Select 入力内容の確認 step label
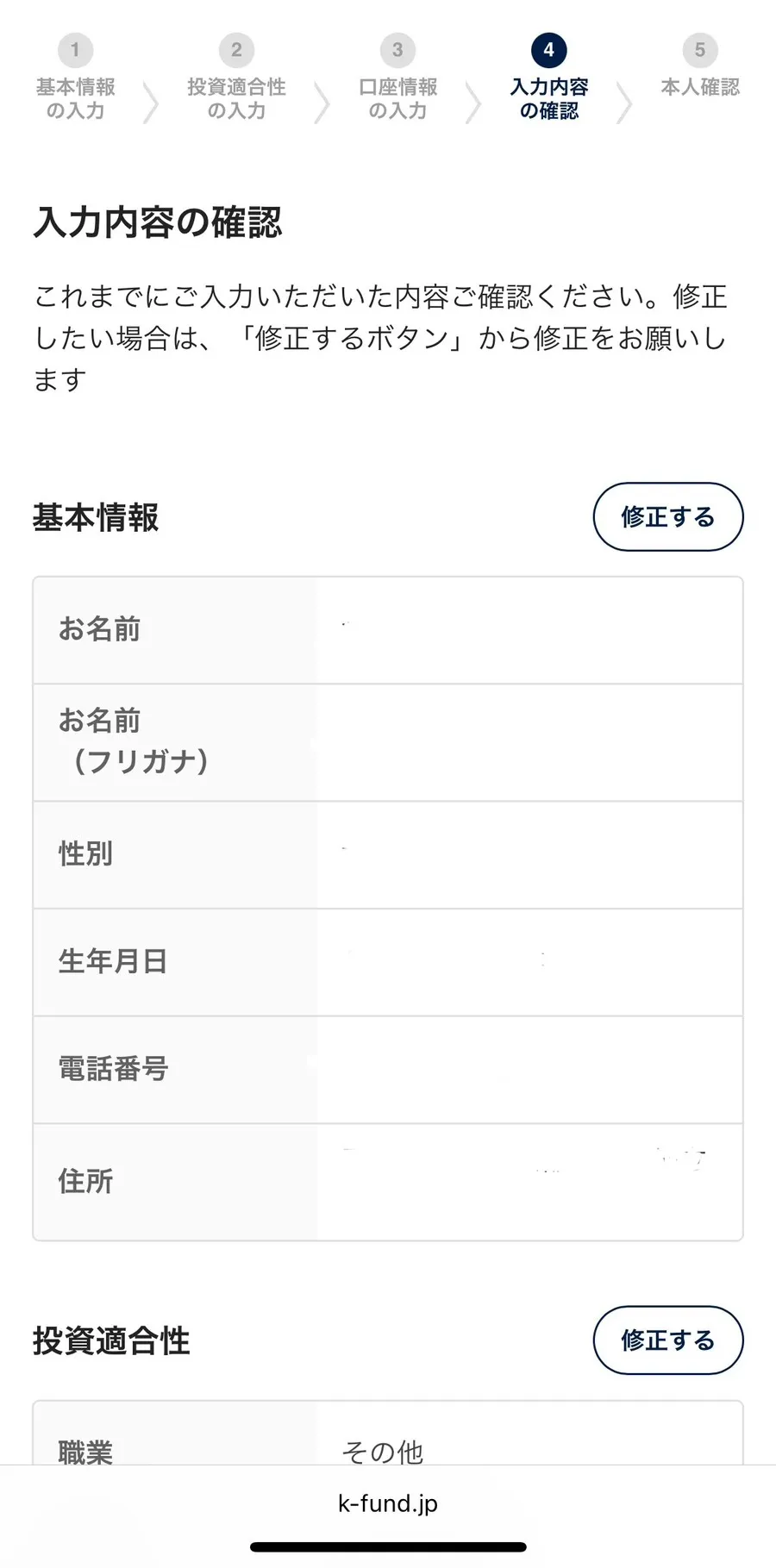The height and width of the screenshot is (1568, 776). coord(548,99)
